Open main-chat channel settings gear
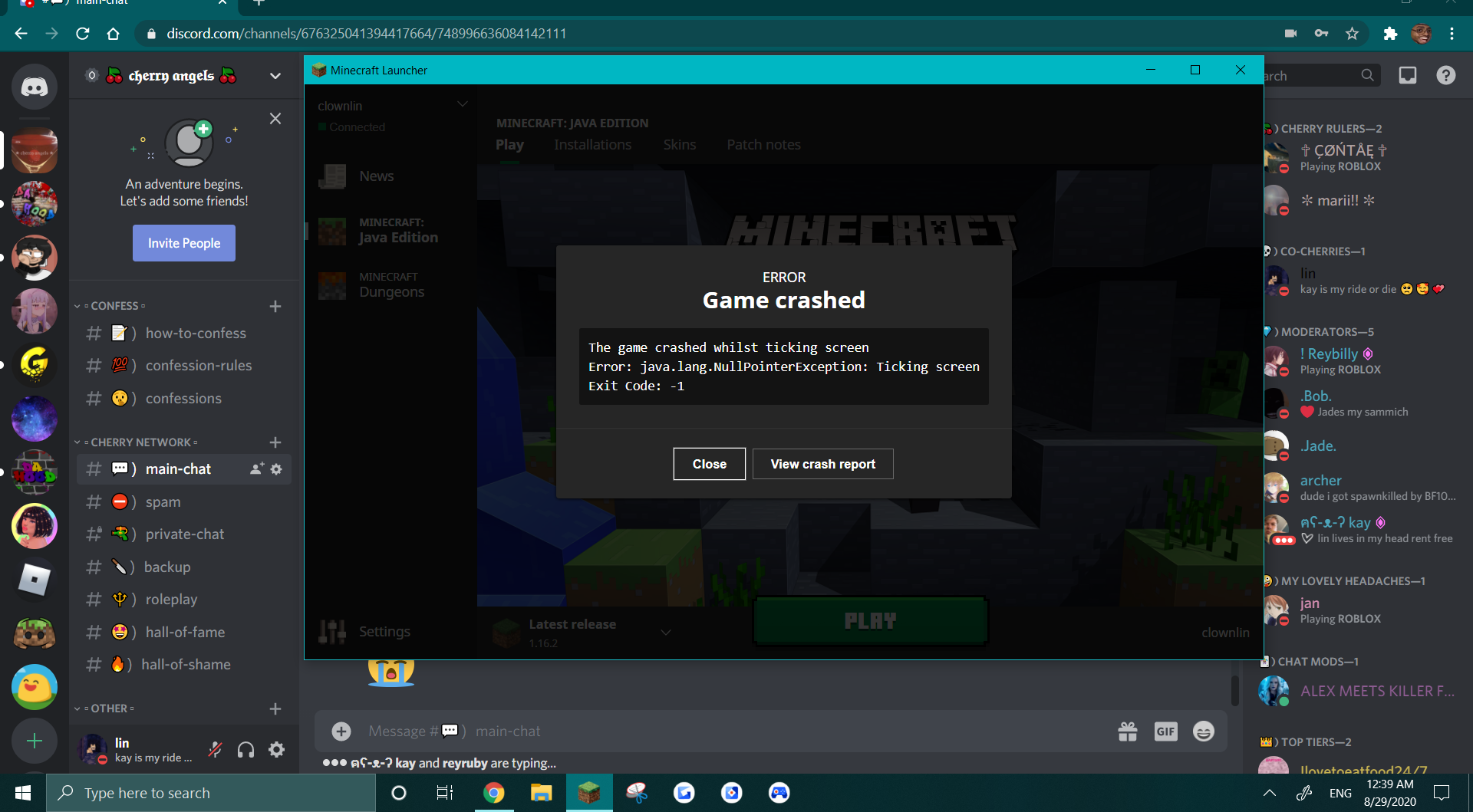Viewport: 1473px width, 812px height. (277, 468)
